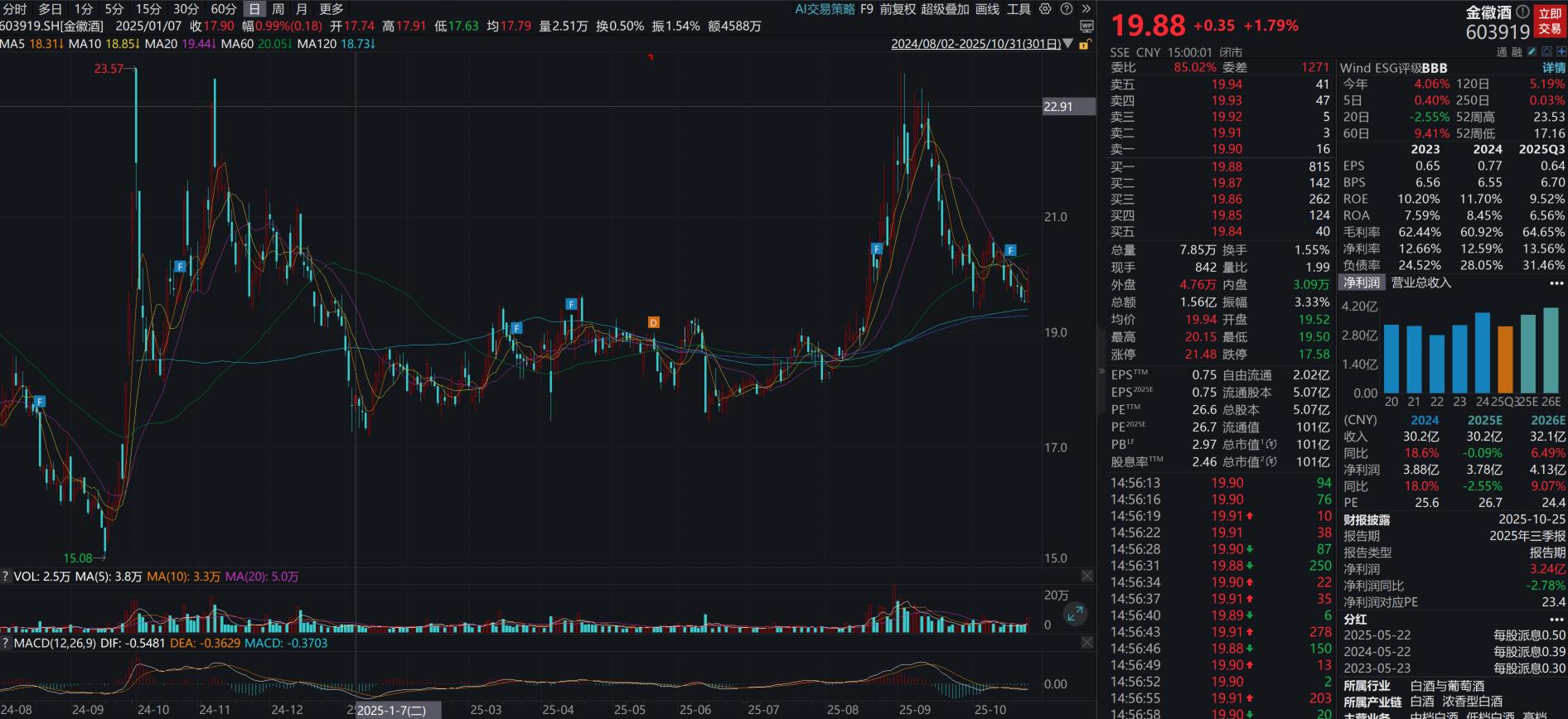Click the info icon beside 金徽酒
This screenshot has height=719, width=1568.
(x=1522, y=12)
